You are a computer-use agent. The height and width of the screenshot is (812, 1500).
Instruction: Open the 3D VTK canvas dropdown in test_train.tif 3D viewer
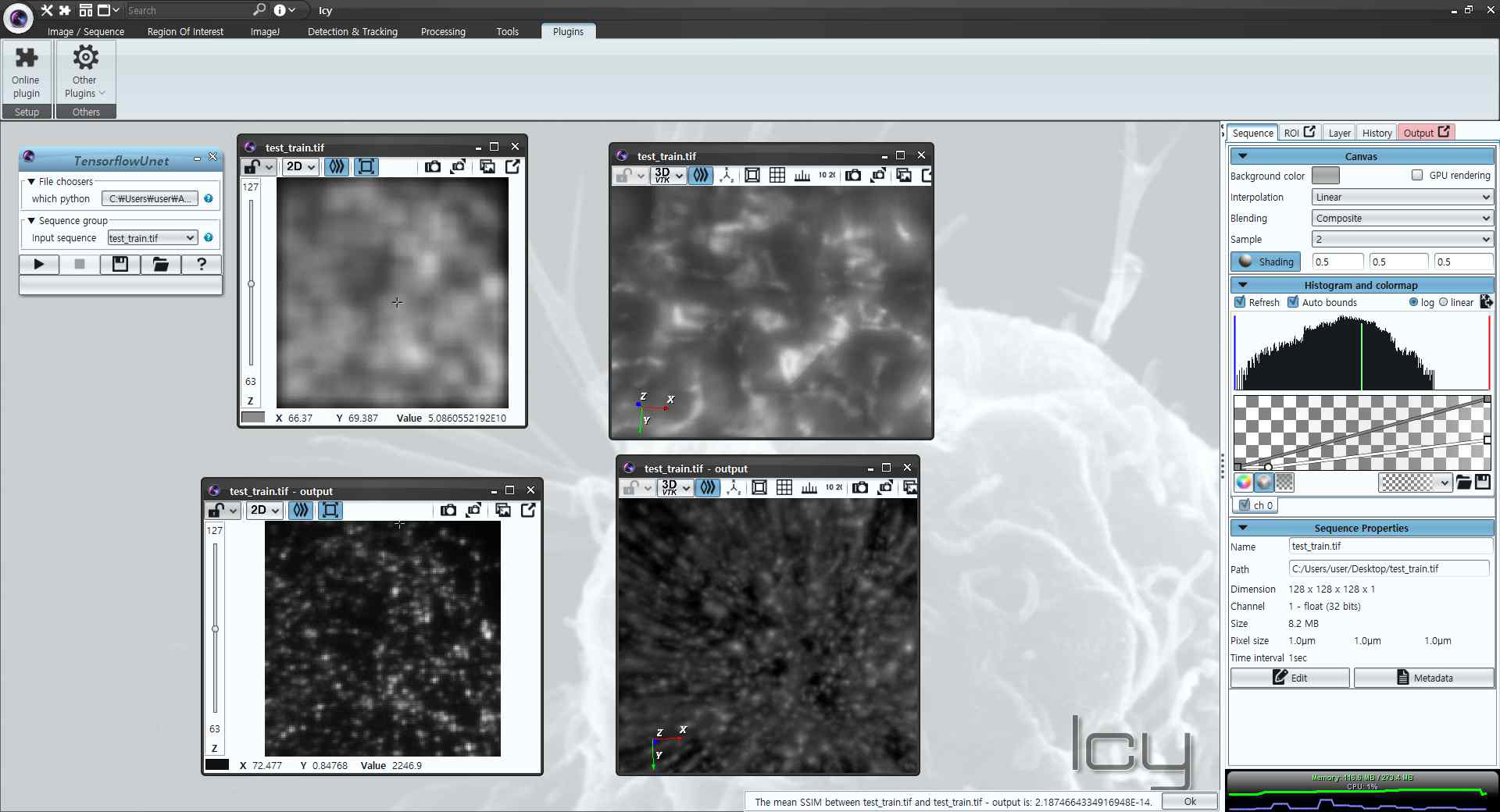[x=669, y=176]
